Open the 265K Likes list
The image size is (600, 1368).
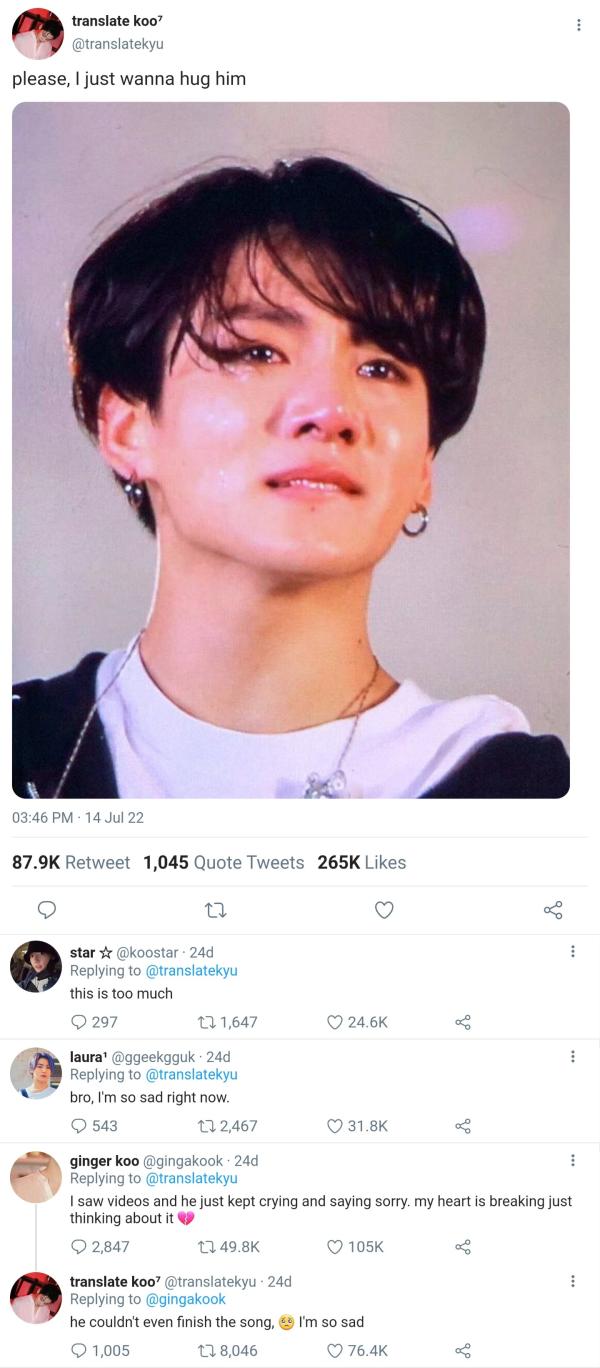[362, 862]
